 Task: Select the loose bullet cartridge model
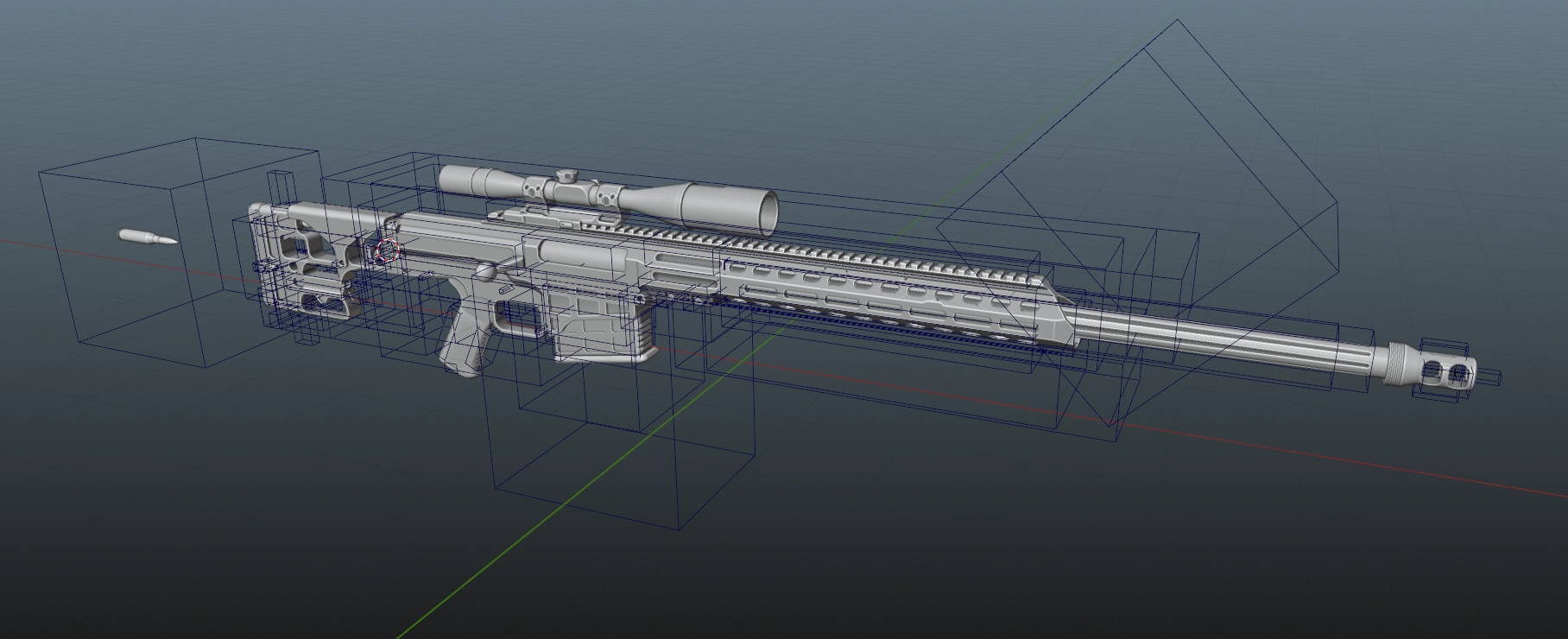[x=147, y=237]
